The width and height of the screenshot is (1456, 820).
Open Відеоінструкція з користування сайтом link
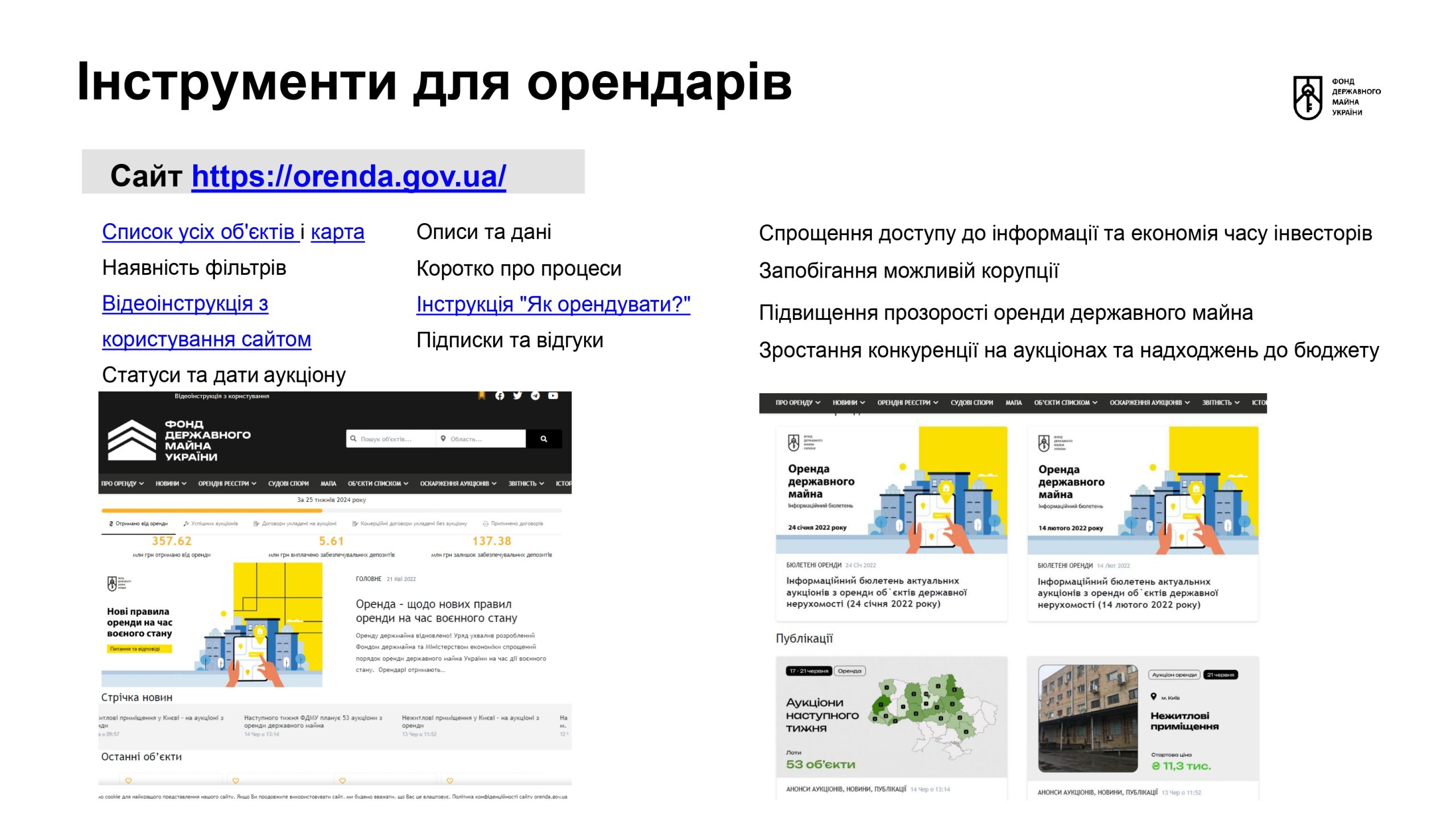pyautogui.click(x=206, y=322)
